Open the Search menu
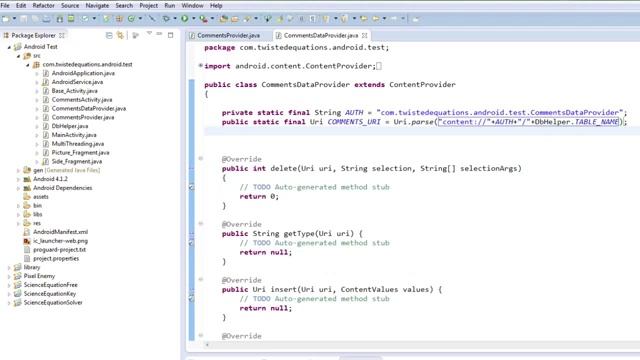 pyautogui.click(x=124, y=6)
